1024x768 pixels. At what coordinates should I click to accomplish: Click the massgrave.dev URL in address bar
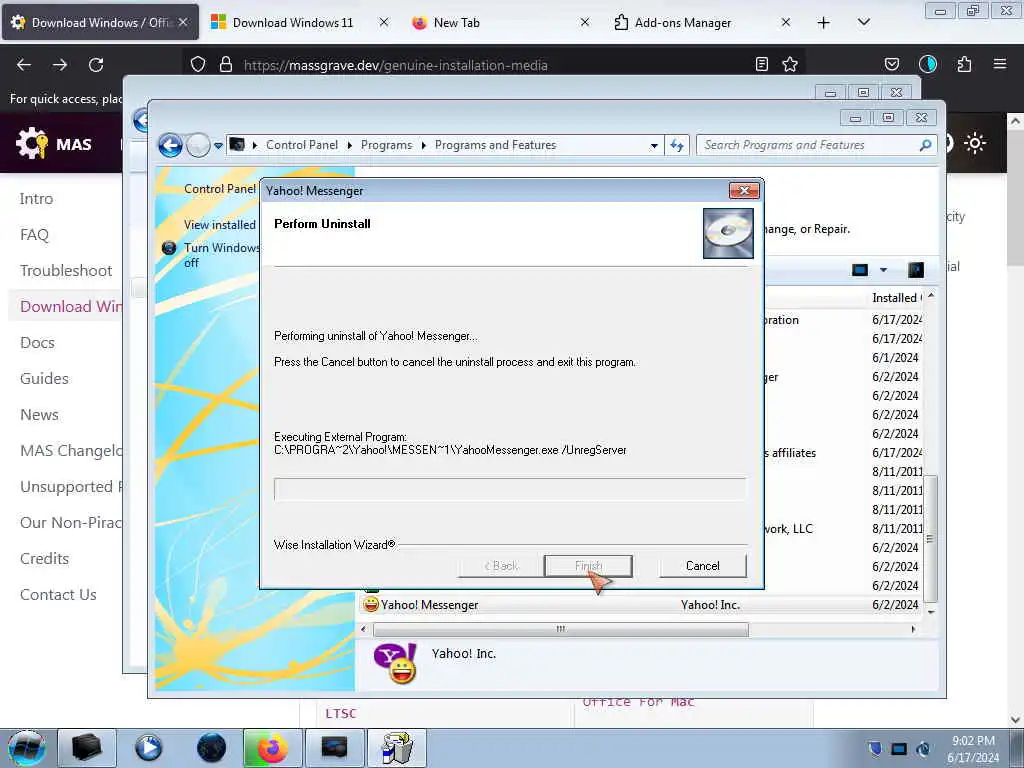pyautogui.click(x=396, y=65)
